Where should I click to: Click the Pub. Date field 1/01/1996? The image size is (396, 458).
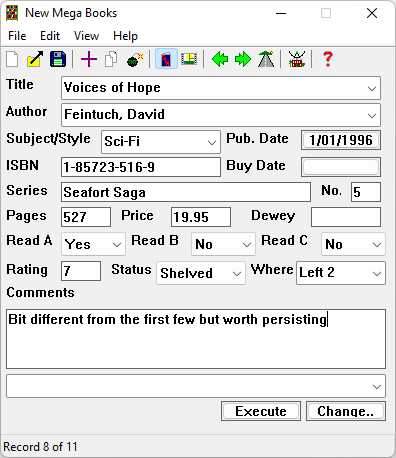[341, 140]
